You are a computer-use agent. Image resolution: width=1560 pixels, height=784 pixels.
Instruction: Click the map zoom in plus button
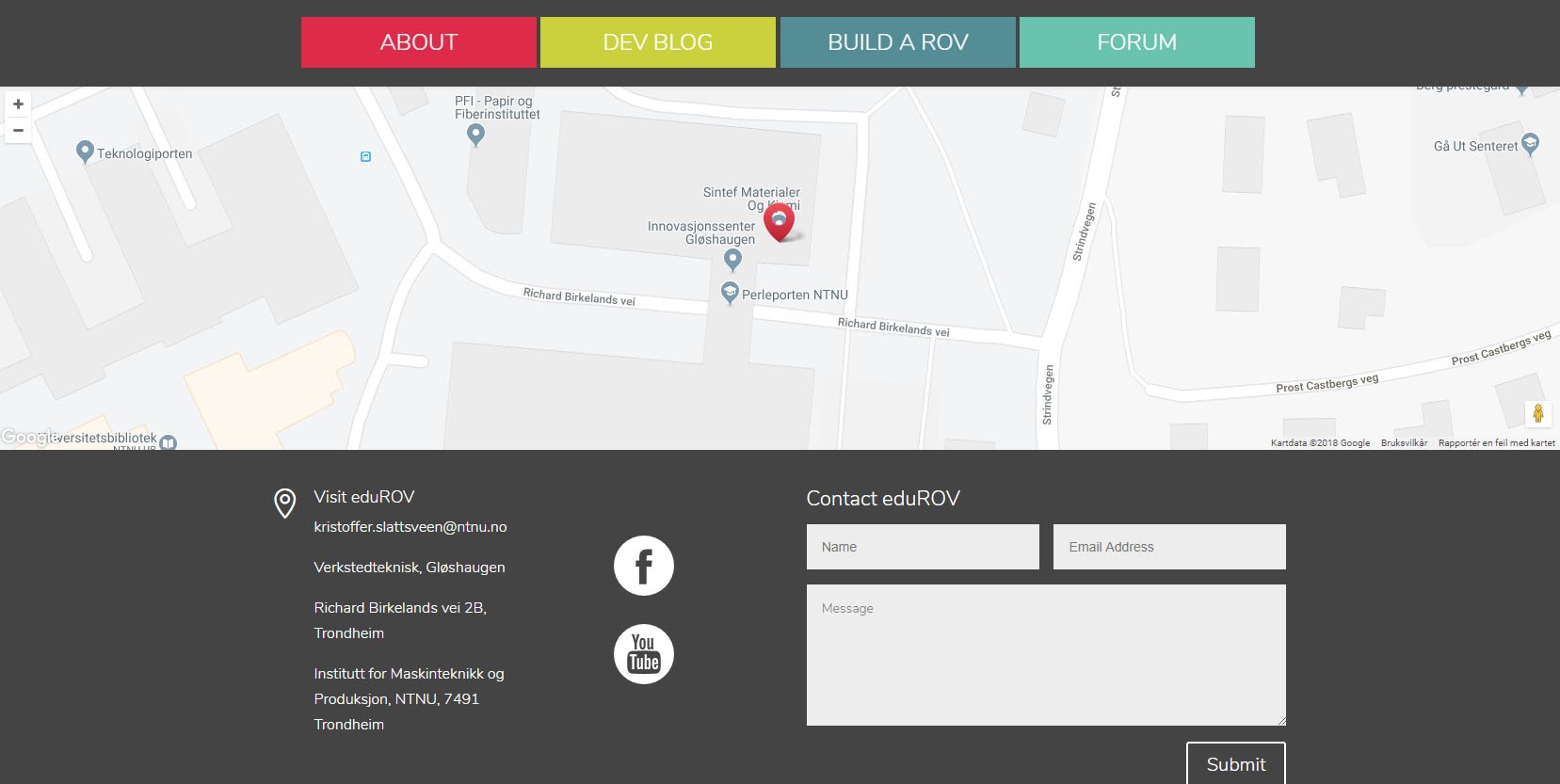(x=18, y=104)
